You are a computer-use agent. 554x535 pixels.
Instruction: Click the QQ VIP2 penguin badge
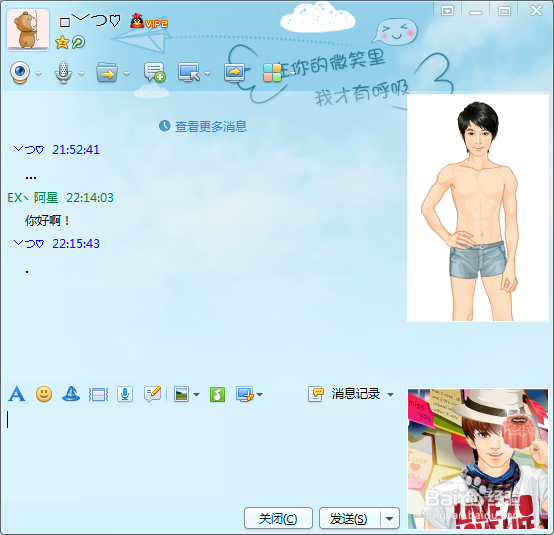pyautogui.click(x=149, y=22)
